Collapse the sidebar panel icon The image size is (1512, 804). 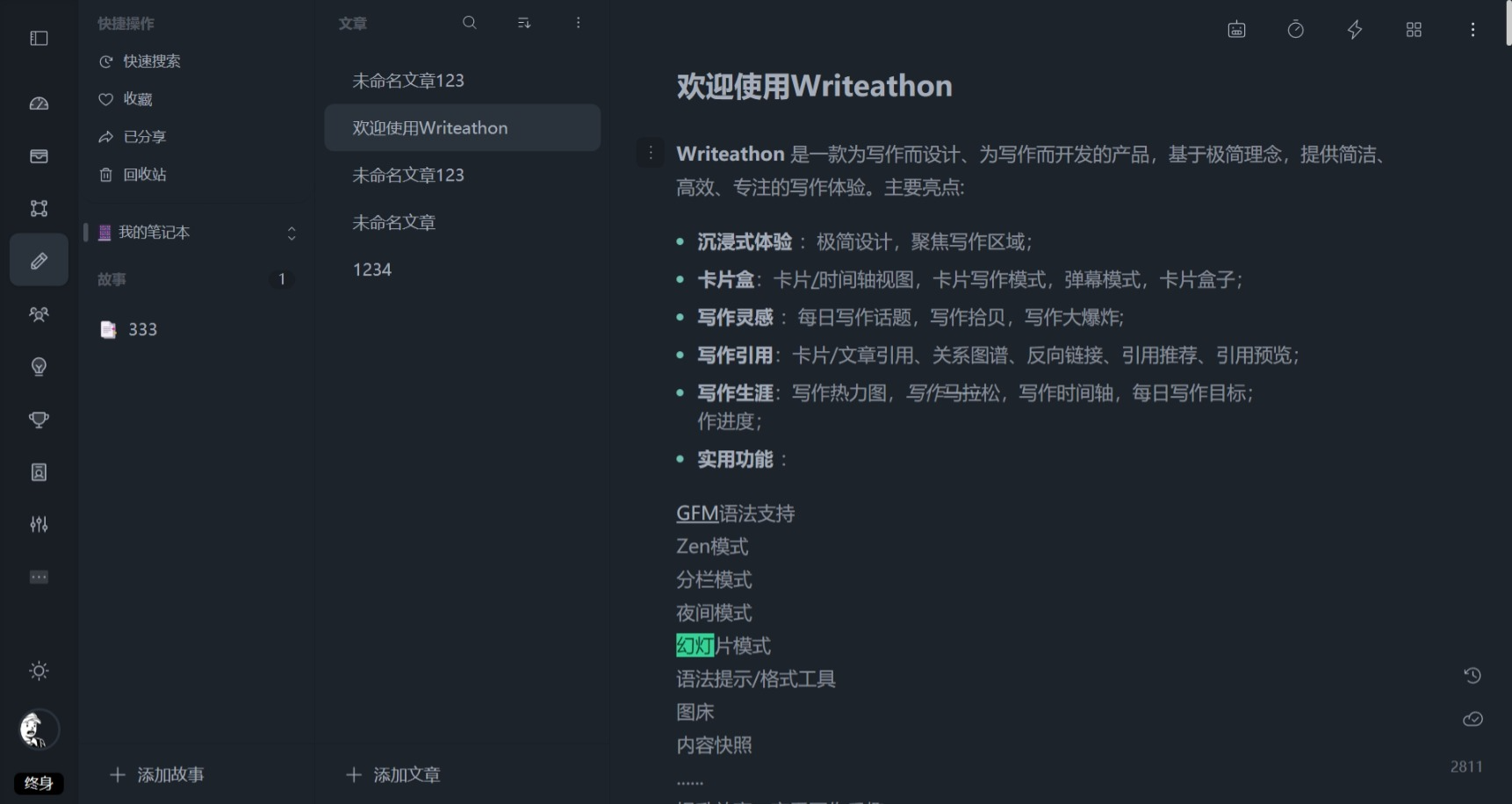point(39,38)
